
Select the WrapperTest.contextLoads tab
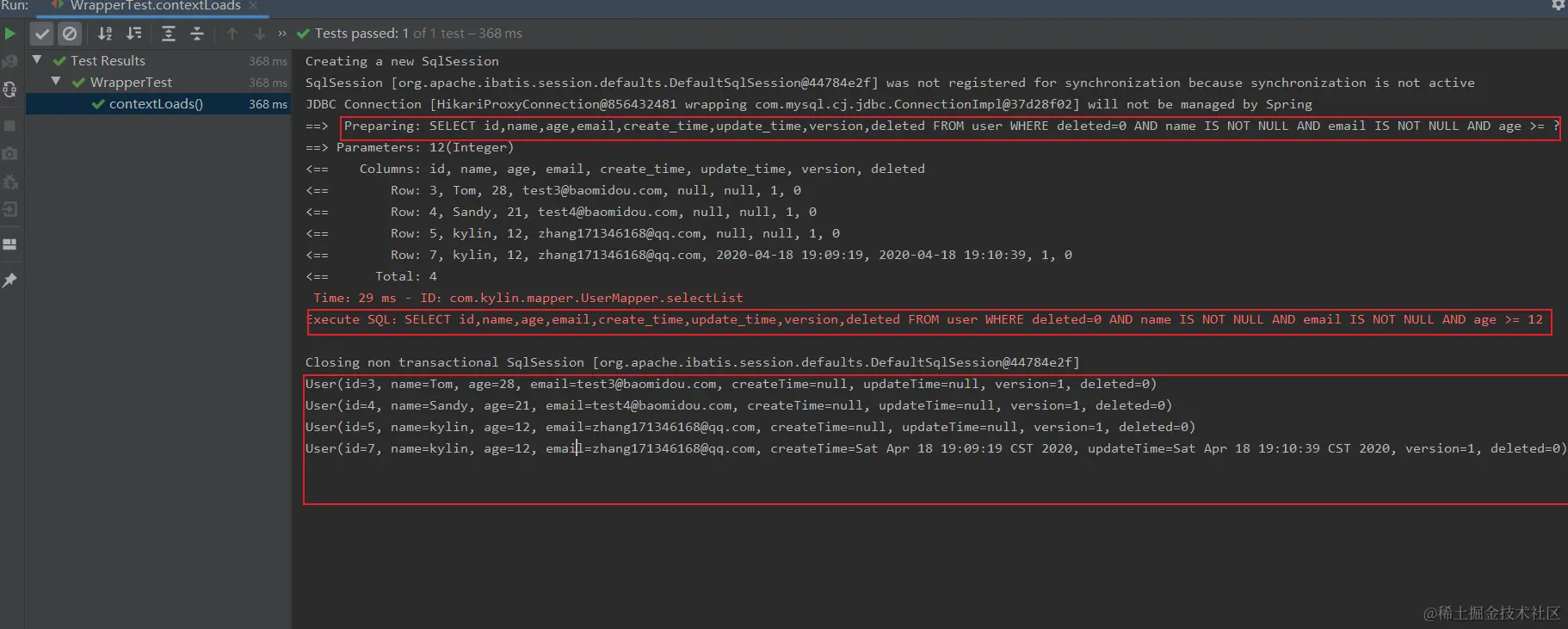[155, 6]
